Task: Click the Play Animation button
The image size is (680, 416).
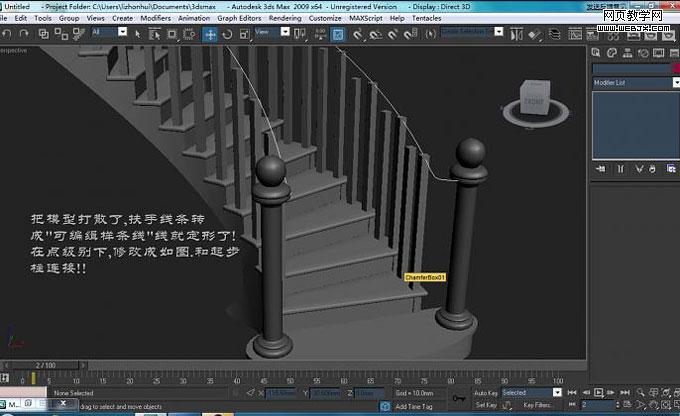Action: 598,393
